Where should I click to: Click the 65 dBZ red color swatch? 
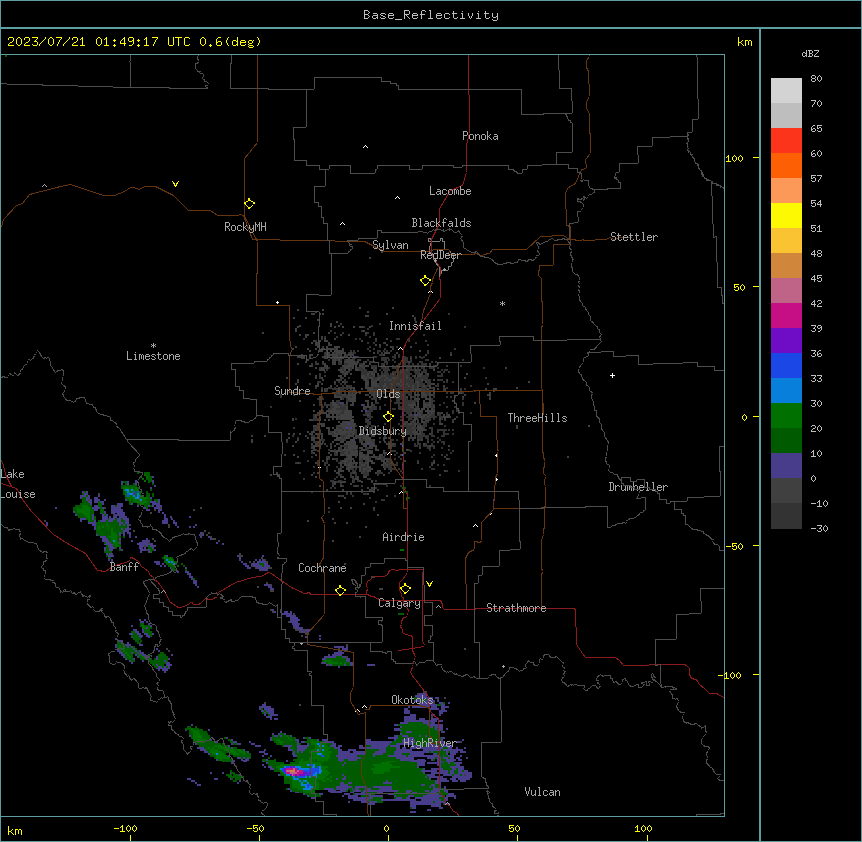click(x=786, y=141)
